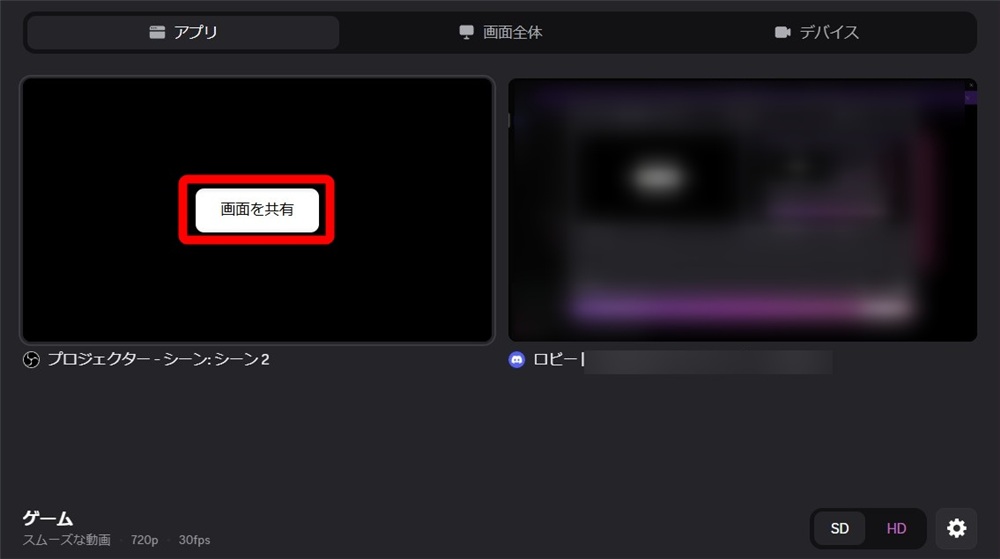Select the デバイス tab
The image size is (1000, 559).
coord(816,33)
